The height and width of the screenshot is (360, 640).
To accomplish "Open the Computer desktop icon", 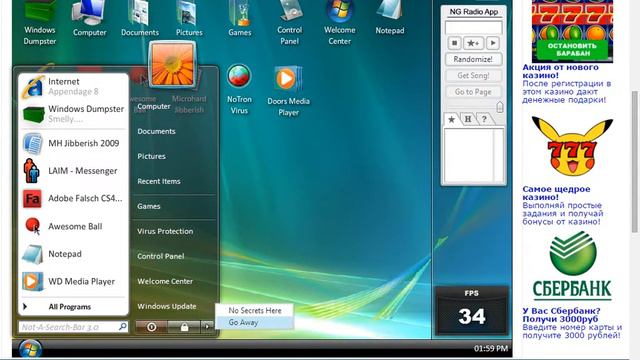I will (x=89, y=18).
